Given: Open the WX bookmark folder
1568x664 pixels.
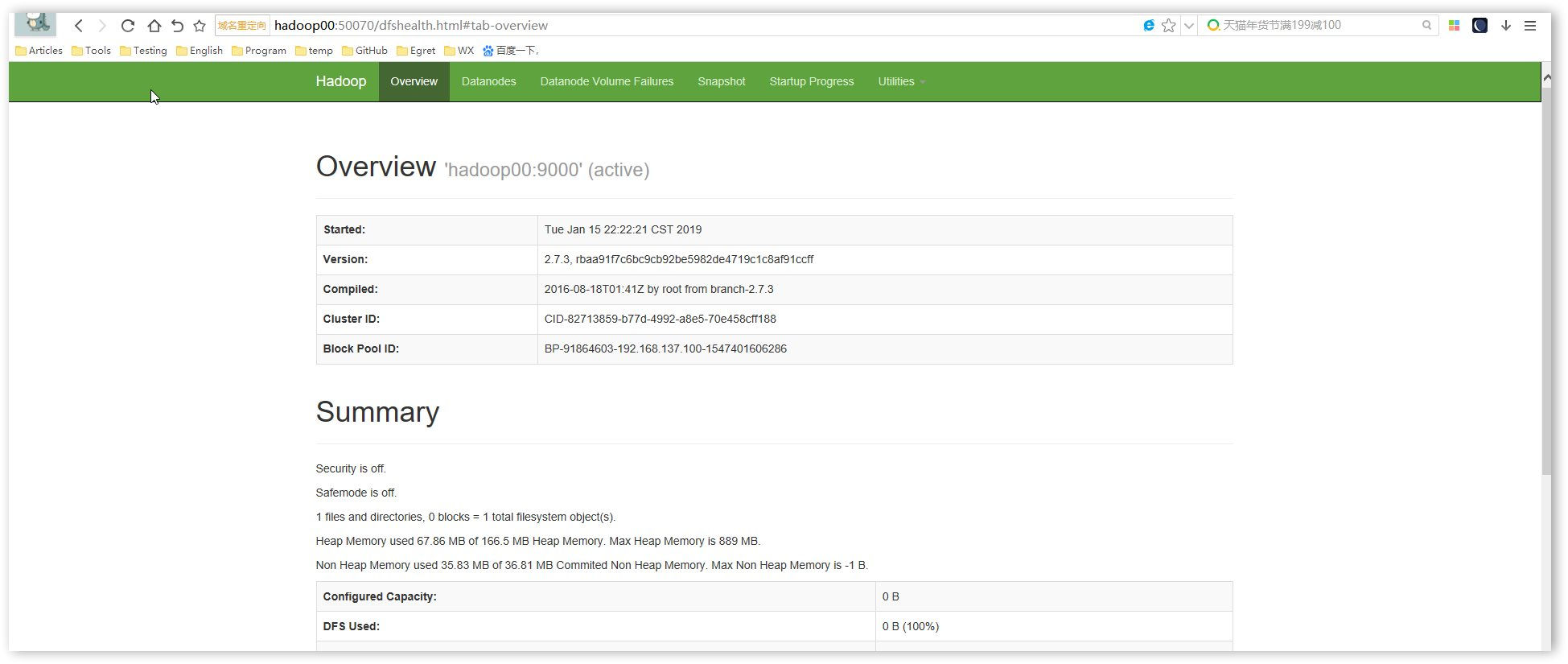Looking at the screenshot, I should coord(459,50).
